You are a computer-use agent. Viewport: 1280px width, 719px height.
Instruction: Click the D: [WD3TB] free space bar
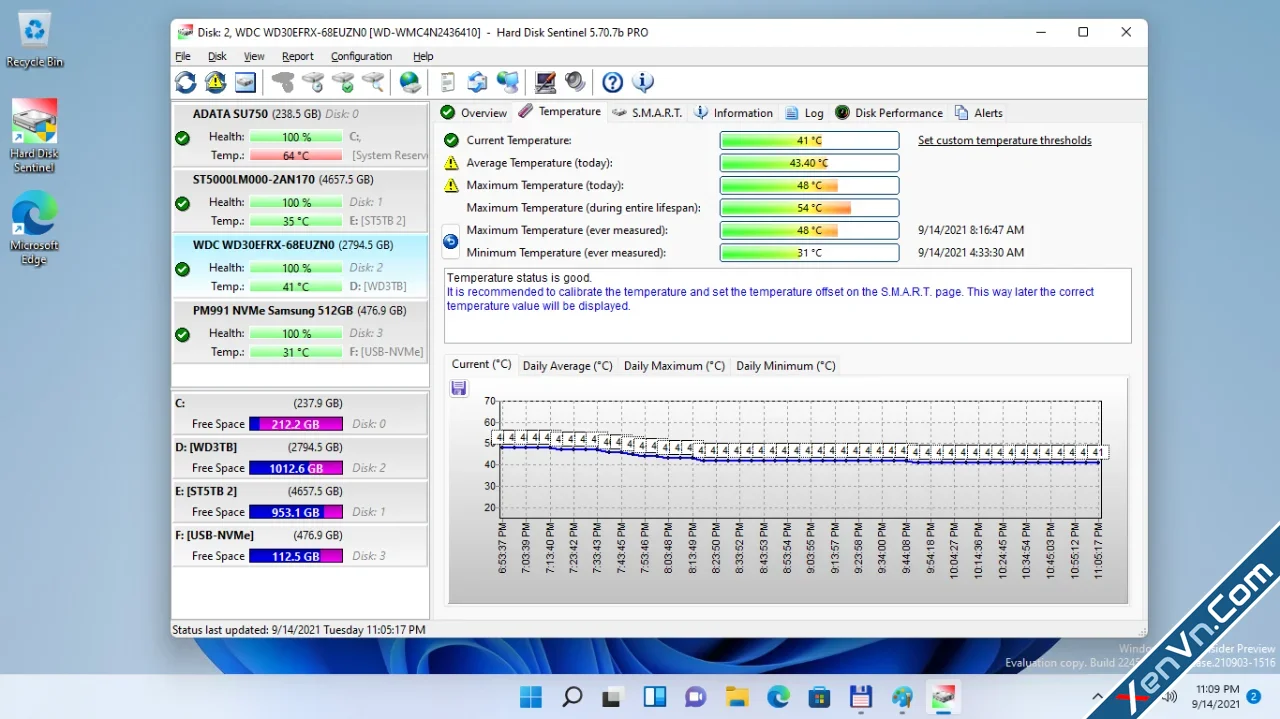[296, 468]
